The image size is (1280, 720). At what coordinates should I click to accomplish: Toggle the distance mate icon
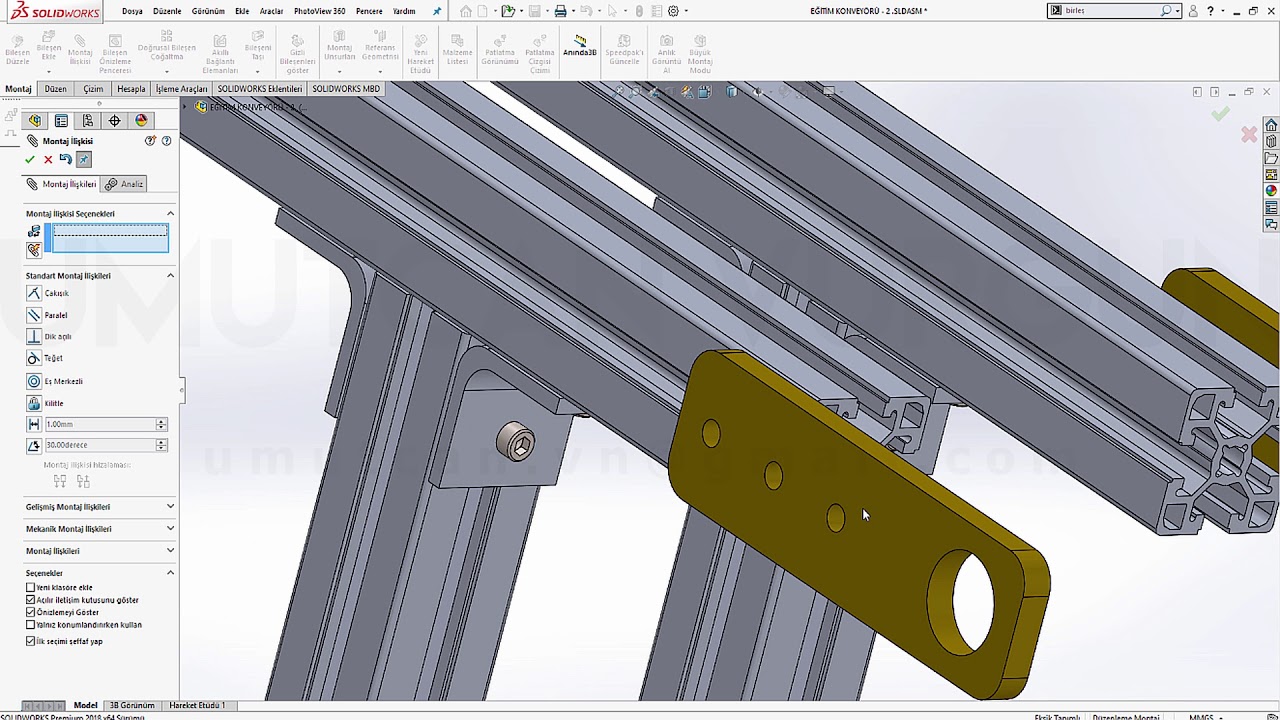[34, 424]
